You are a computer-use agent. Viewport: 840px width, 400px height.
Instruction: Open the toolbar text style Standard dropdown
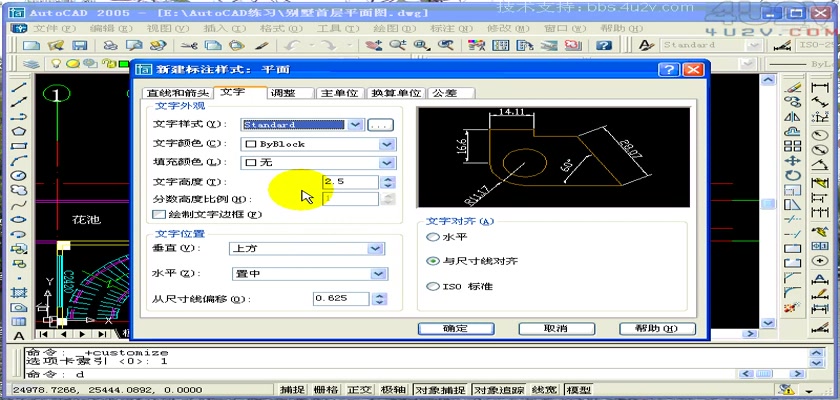tap(754, 46)
